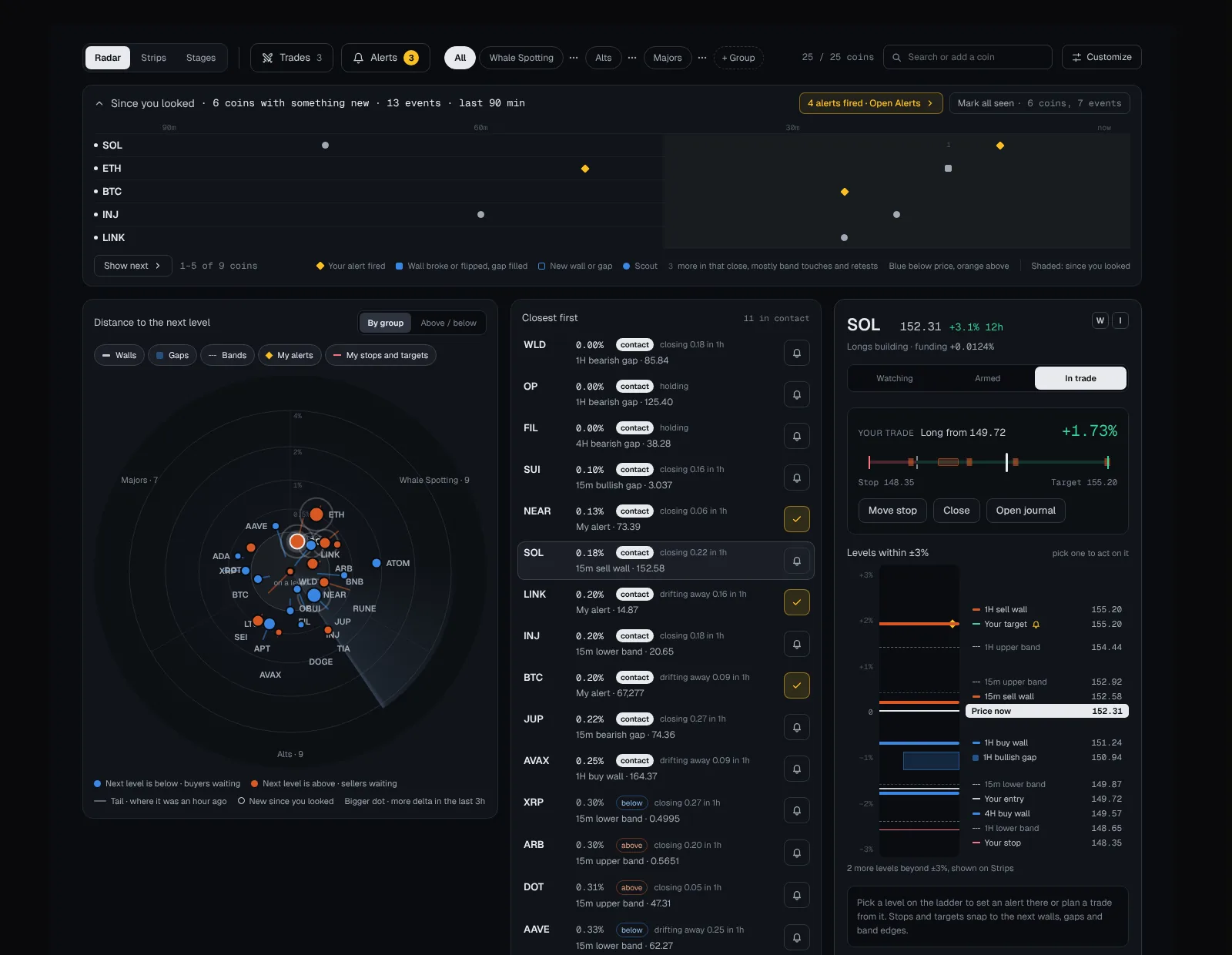Open the Alts group options menu
1232x955 pixels.
632,58
